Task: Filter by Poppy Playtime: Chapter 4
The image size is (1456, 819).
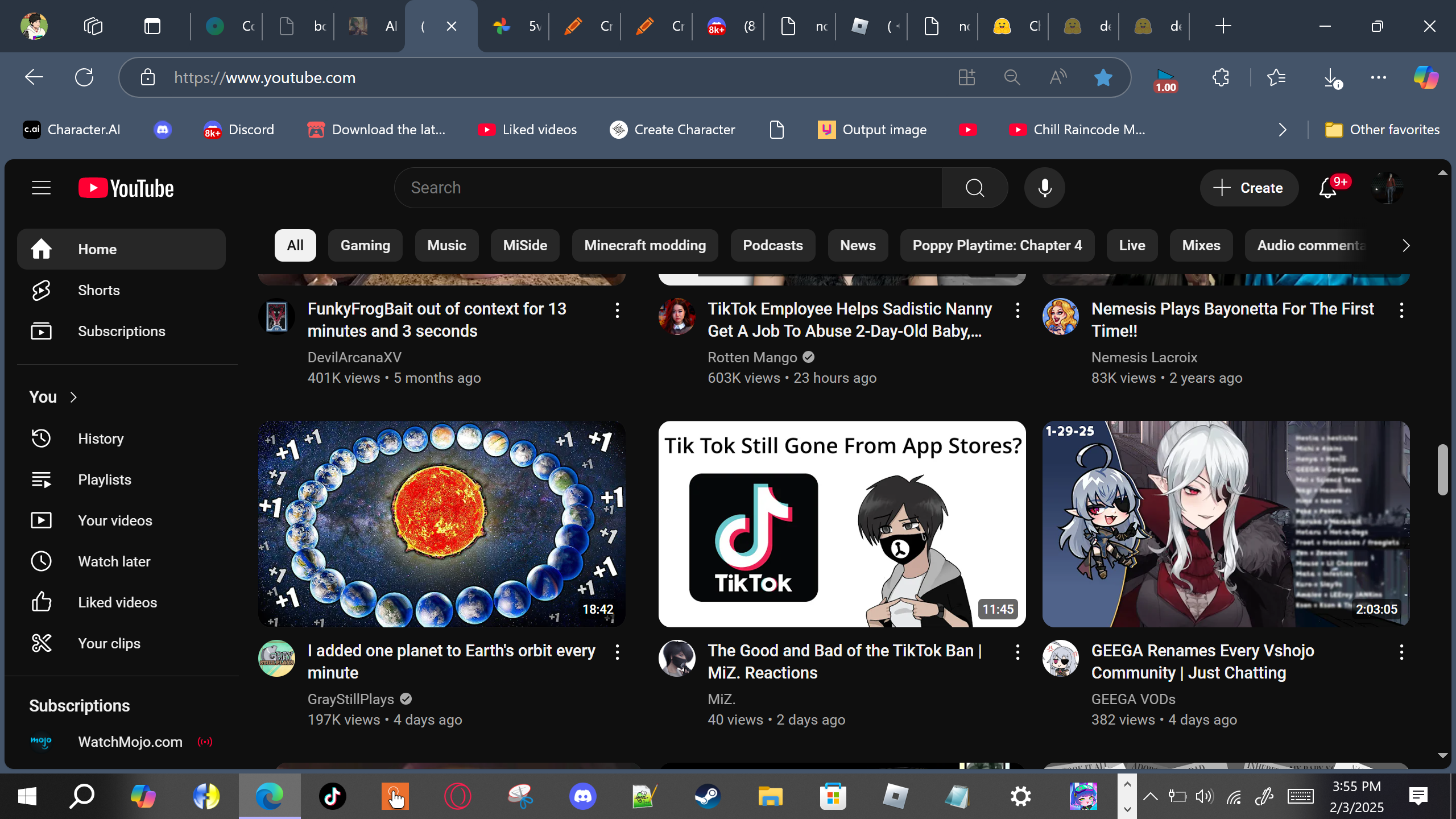Action: pyautogui.click(x=997, y=246)
